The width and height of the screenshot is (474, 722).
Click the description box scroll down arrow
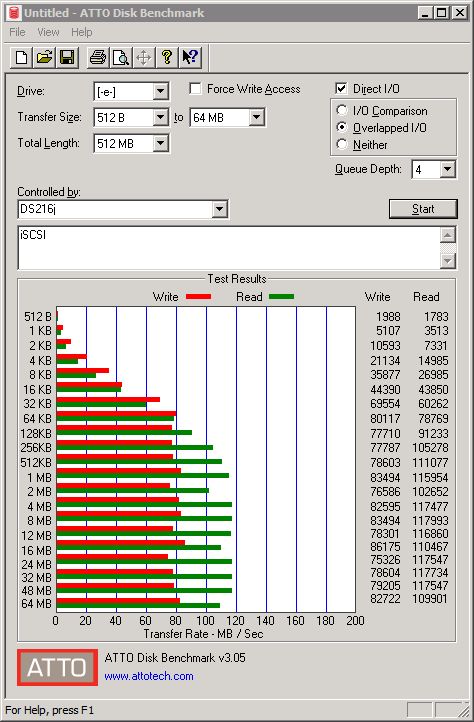tap(448, 261)
